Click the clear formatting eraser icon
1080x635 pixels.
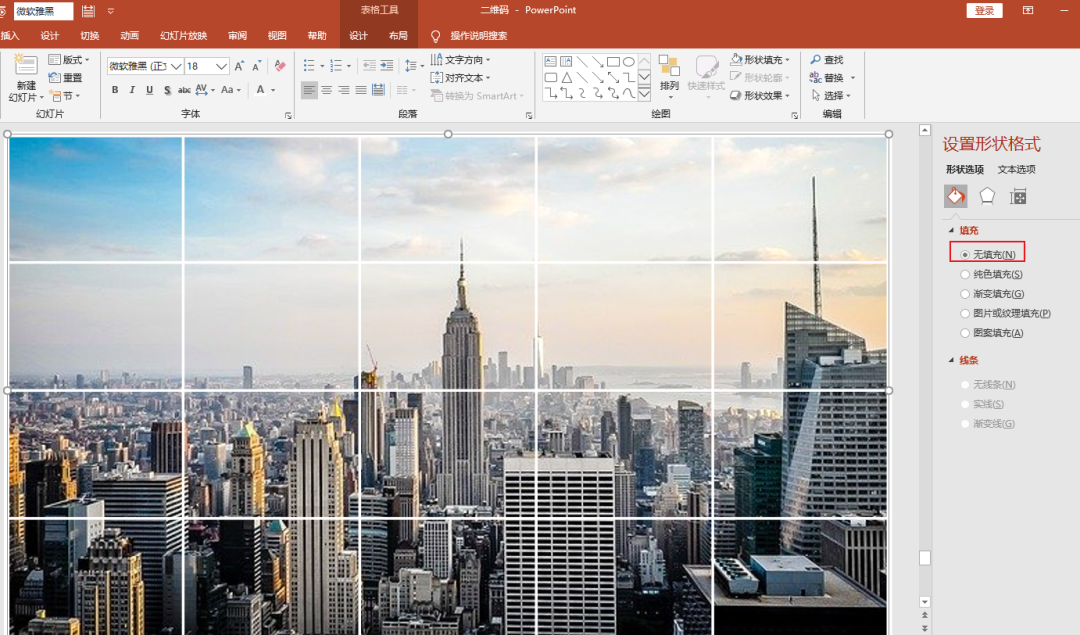click(x=280, y=66)
